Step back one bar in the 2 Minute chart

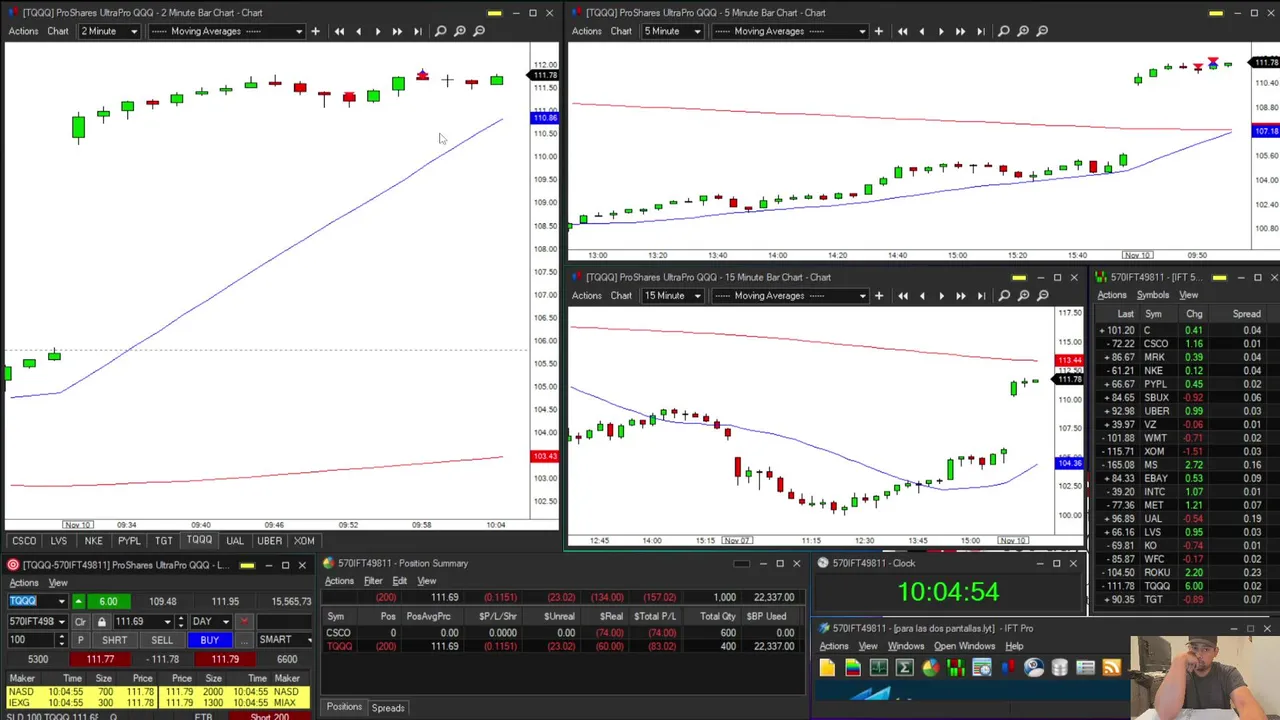point(358,31)
